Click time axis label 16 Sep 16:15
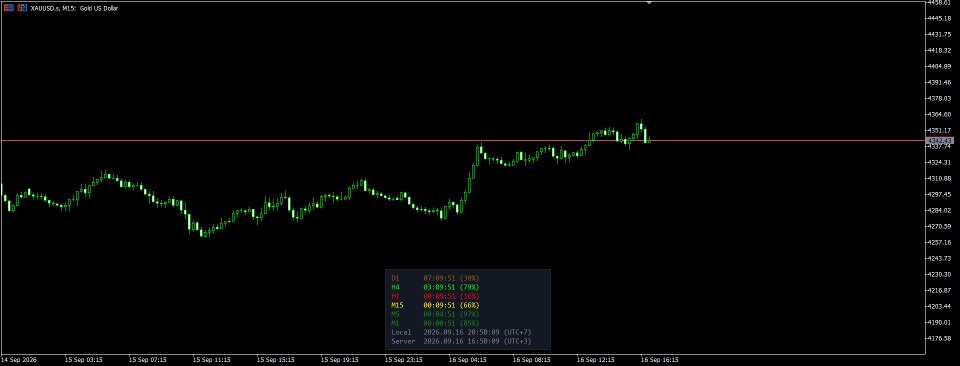The width and height of the screenshot is (960, 366). (x=659, y=360)
